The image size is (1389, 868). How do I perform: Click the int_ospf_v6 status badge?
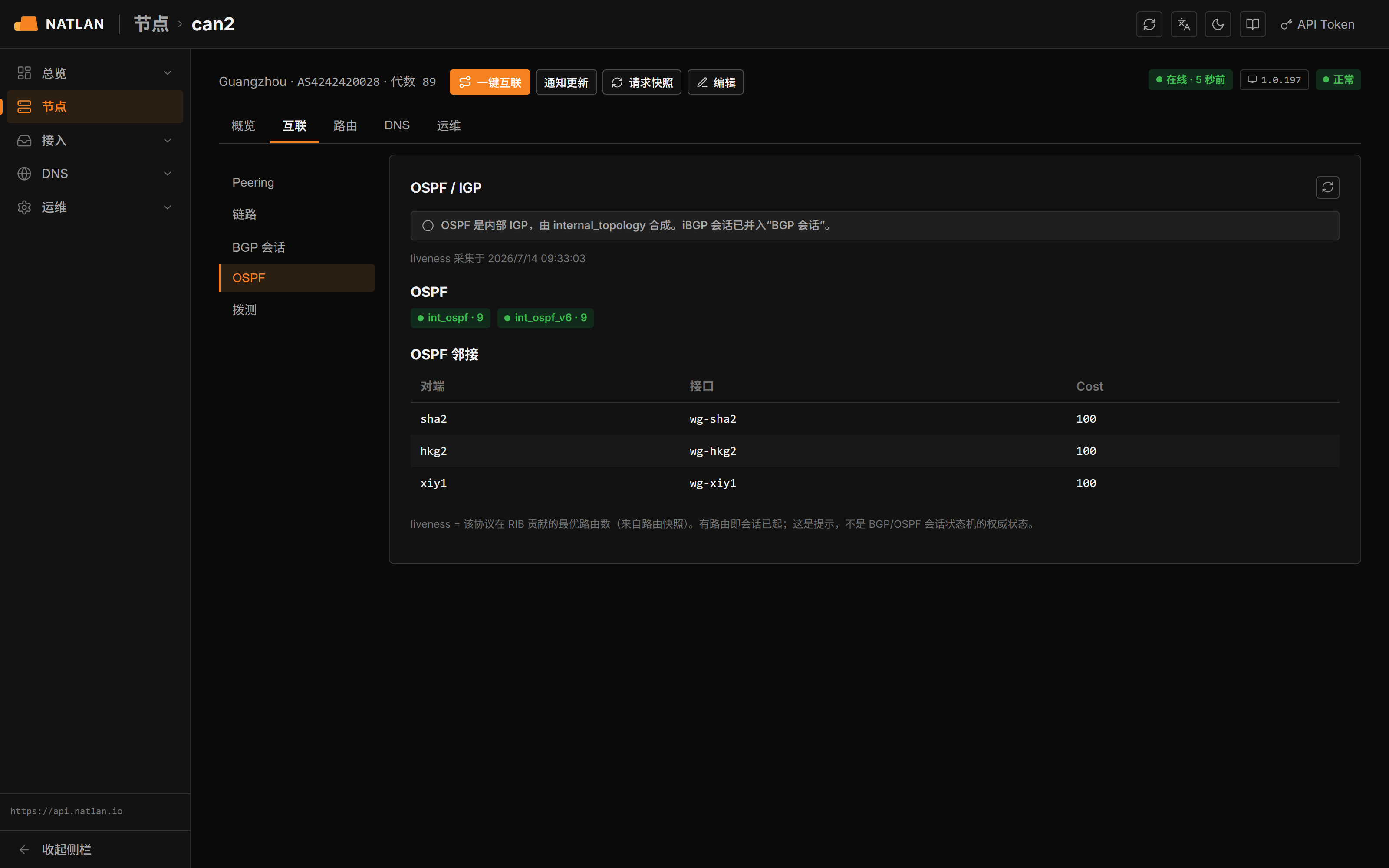pos(545,317)
